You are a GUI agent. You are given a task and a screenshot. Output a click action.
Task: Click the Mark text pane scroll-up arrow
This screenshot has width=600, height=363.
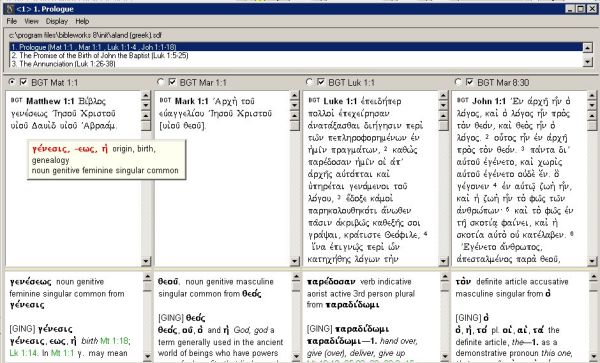click(x=294, y=115)
